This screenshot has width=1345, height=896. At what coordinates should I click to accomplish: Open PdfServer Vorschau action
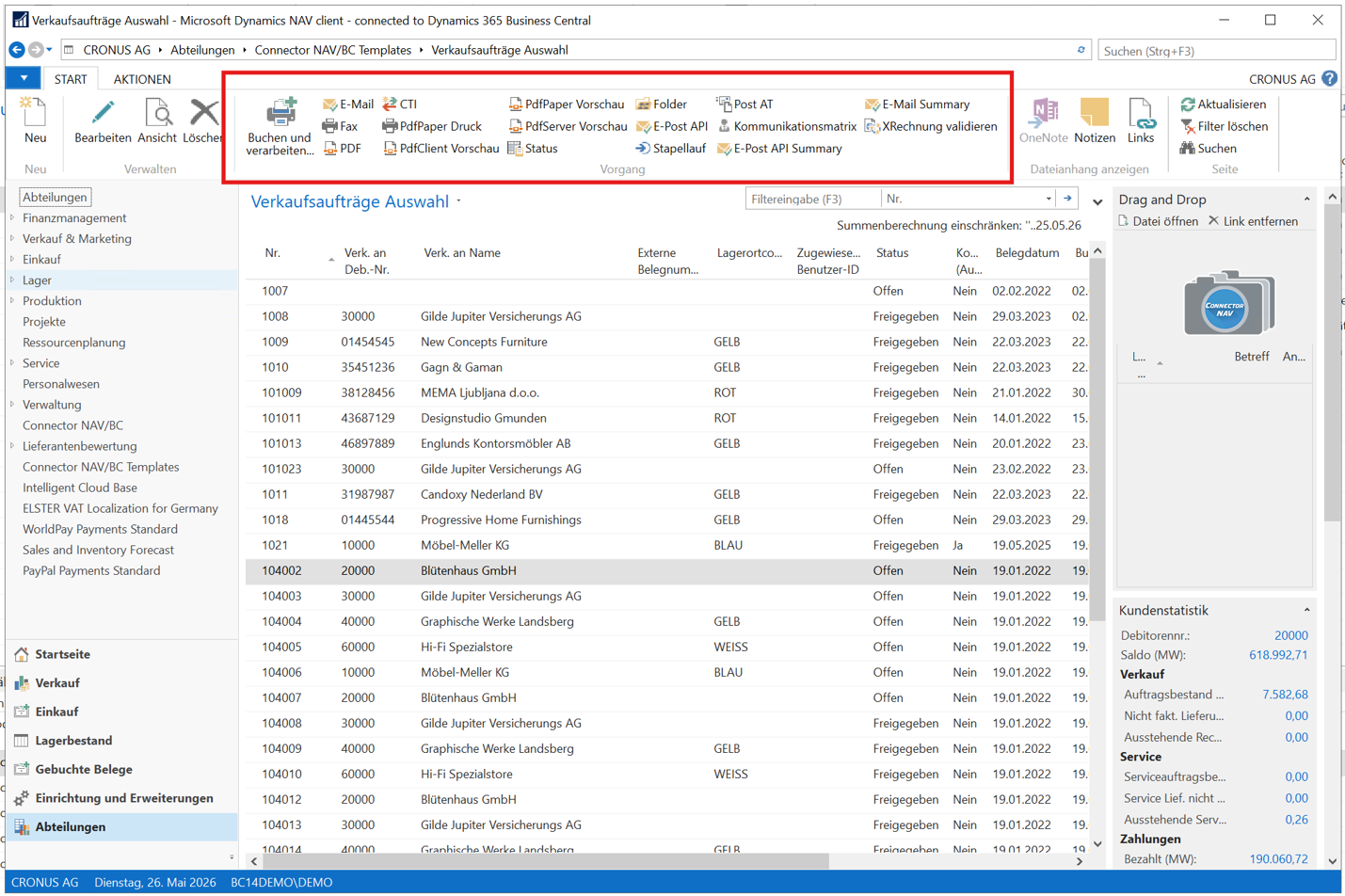point(568,126)
